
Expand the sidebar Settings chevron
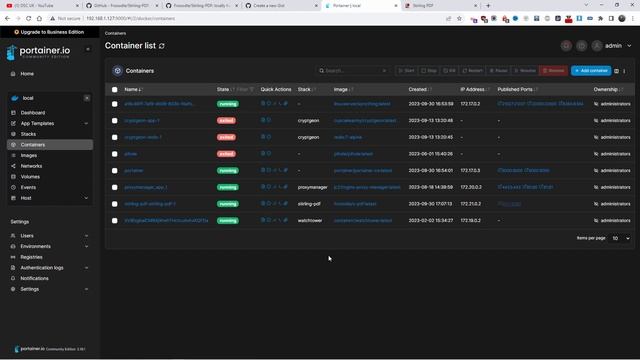coord(86,289)
